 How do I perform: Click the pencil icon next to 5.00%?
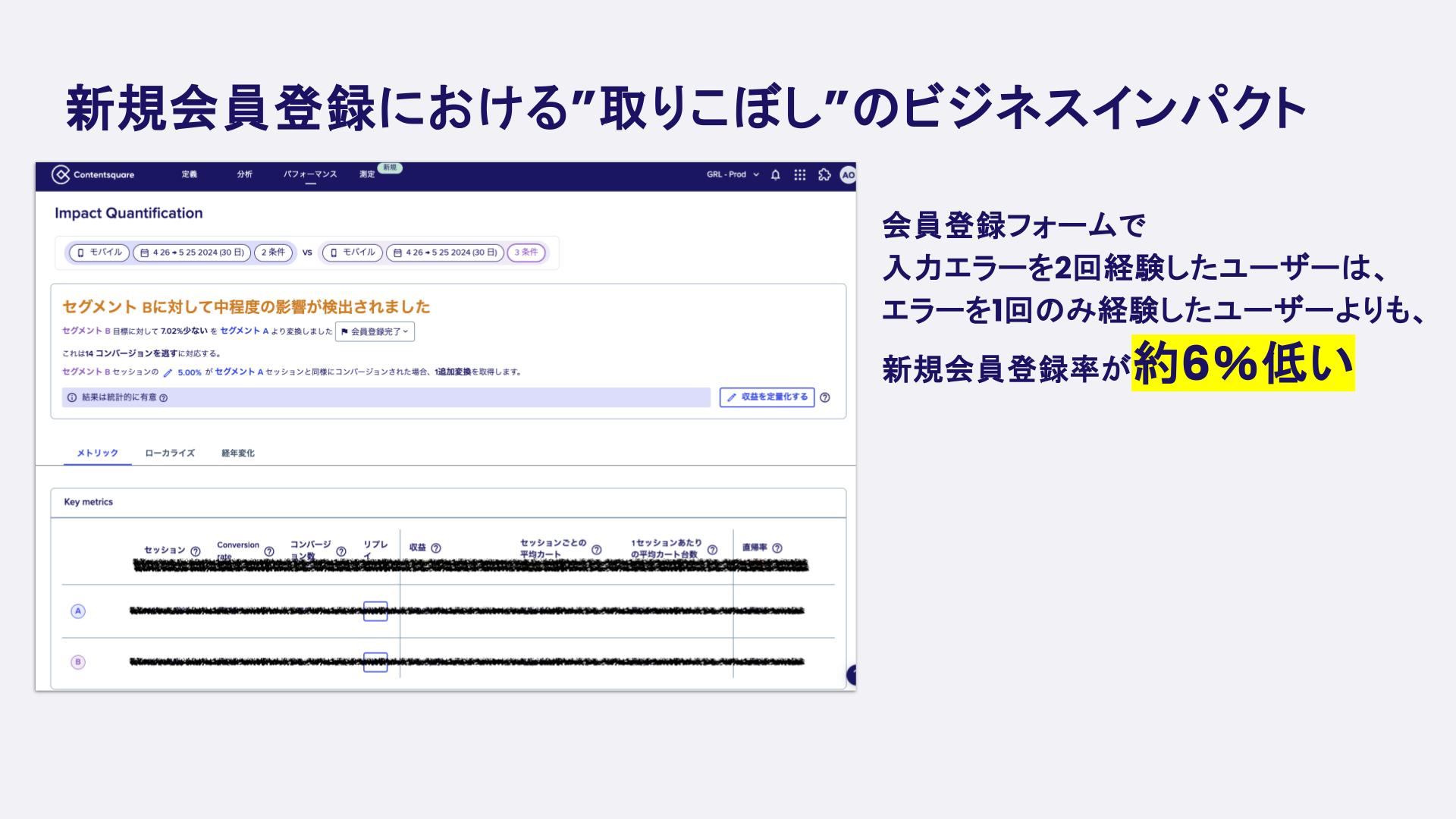167,373
